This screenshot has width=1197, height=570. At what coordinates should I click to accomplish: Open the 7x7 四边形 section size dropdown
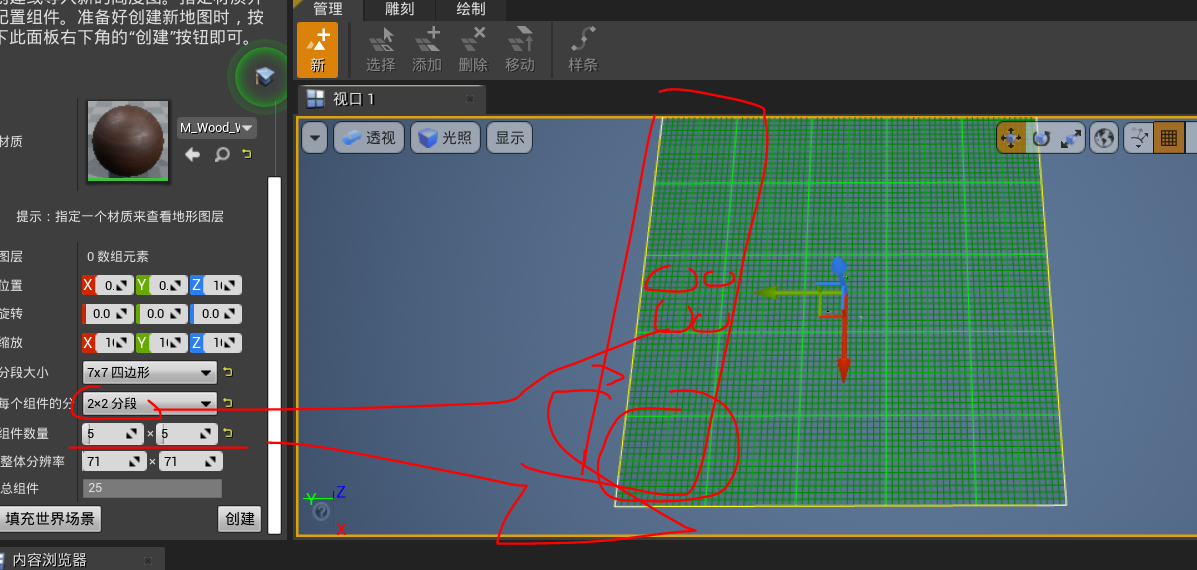coord(150,372)
